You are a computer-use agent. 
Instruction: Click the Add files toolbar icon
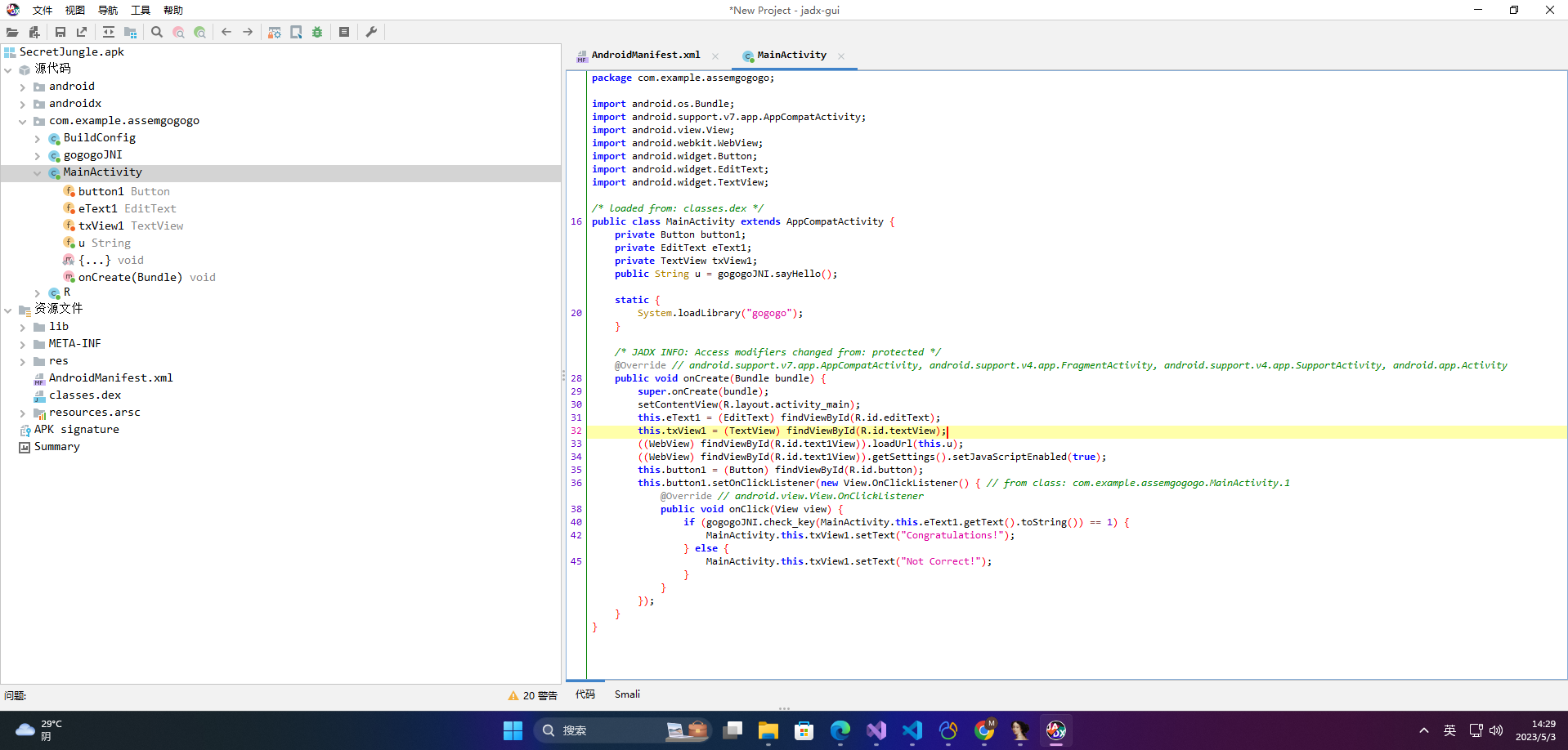pyautogui.click(x=34, y=32)
